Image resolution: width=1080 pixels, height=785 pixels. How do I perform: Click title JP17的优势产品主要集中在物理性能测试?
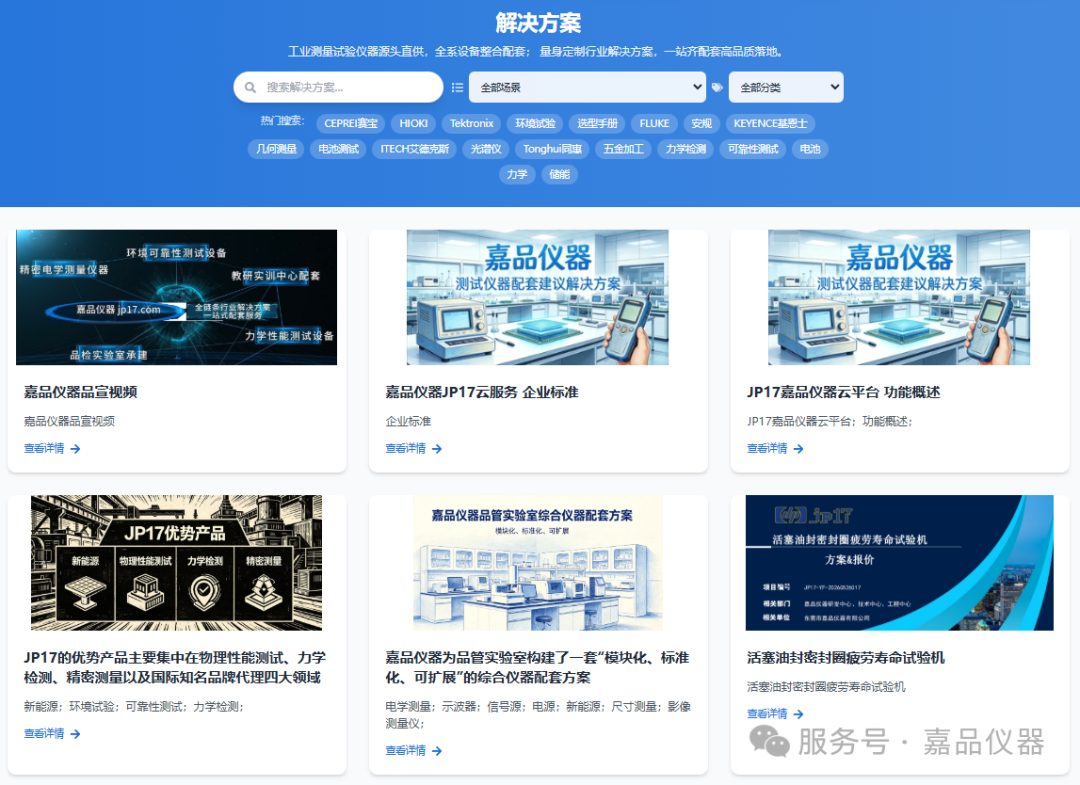point(175,667)
